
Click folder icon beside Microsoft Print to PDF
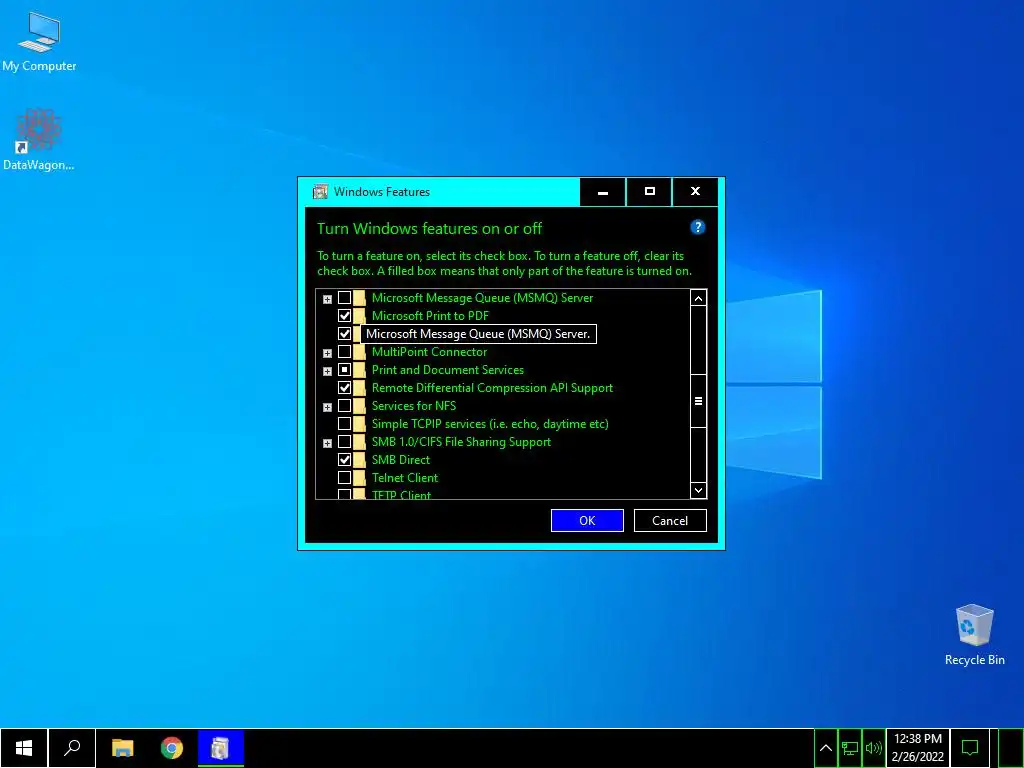359,315
